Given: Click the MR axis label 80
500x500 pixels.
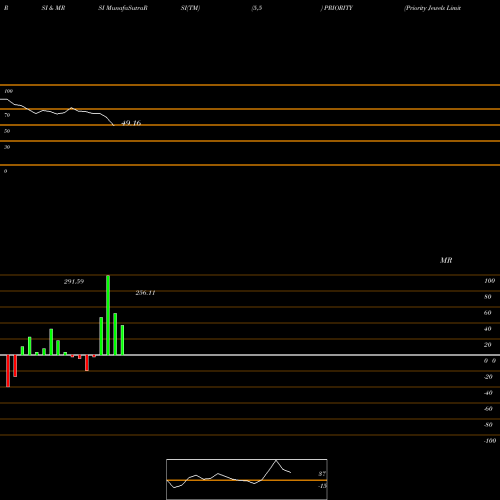Looking at the screenshot, I should click(x=488, y=297).
